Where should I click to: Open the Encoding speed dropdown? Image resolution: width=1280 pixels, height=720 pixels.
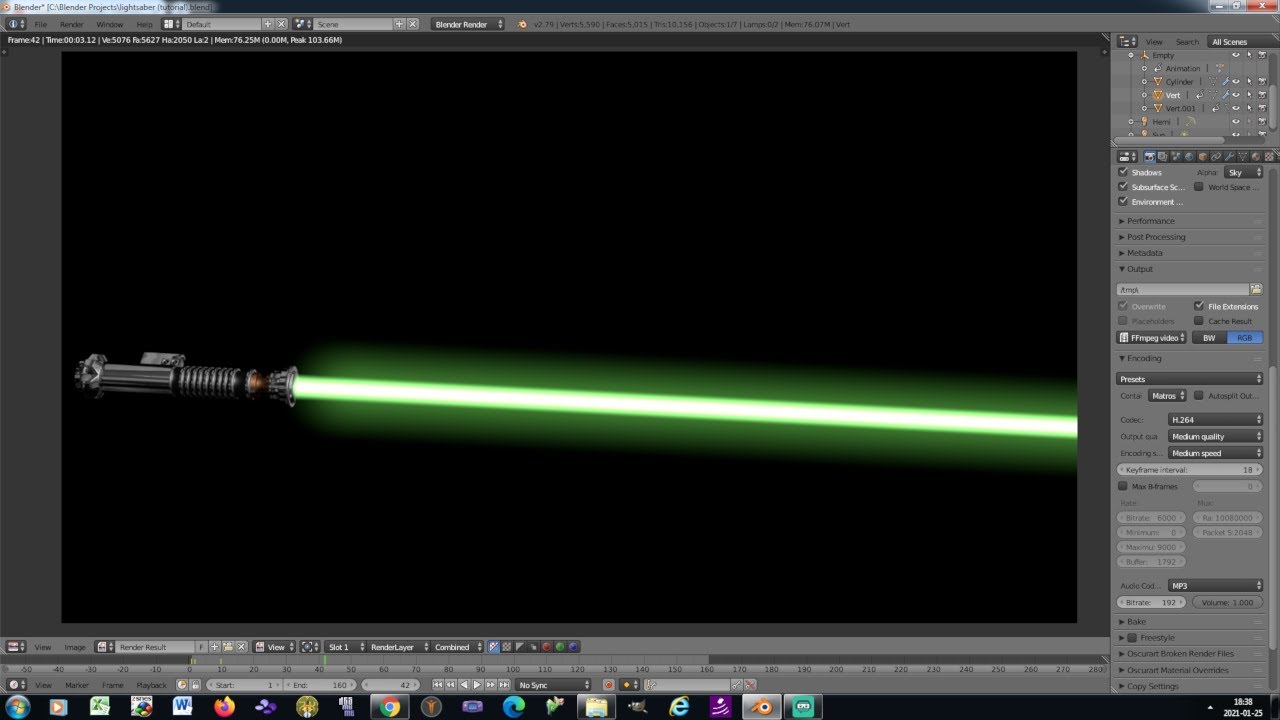(1215, 453)
